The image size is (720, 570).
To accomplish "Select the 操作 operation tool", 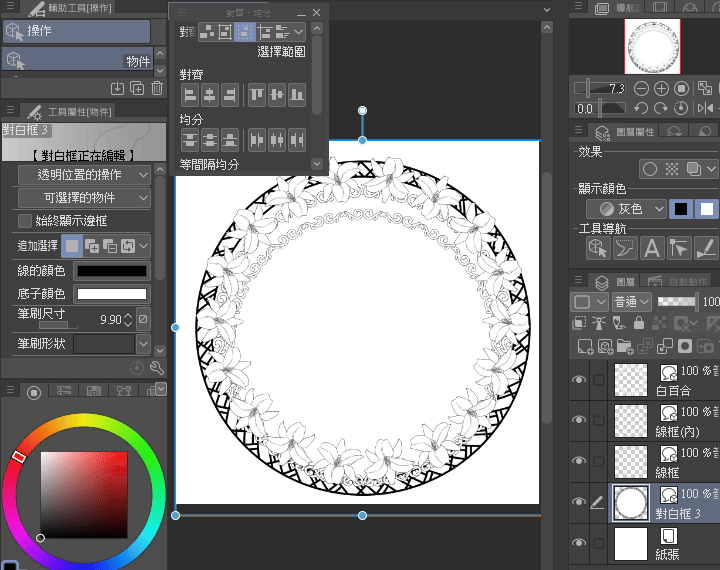I will pyautogui.click(x=77, y=31).
